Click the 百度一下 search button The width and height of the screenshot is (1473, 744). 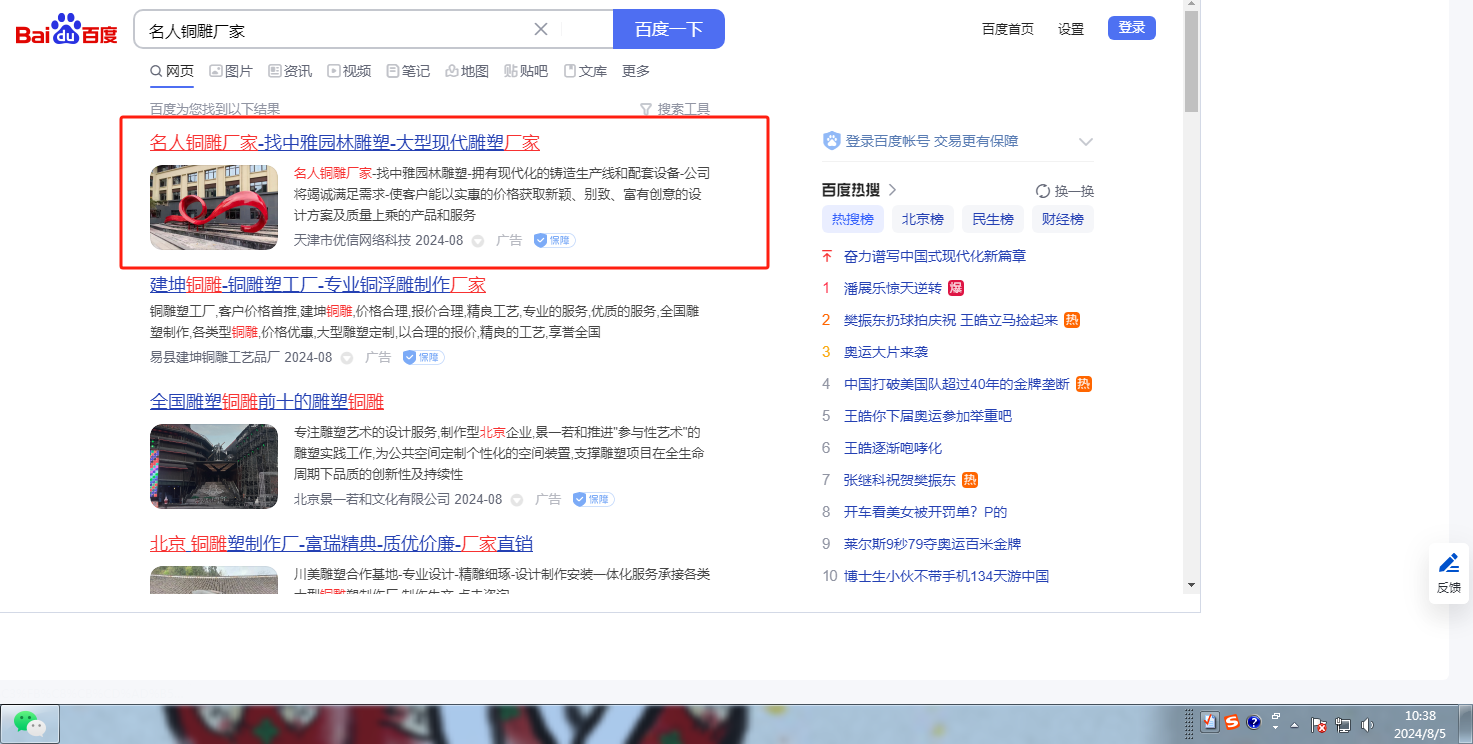point(668,29)
